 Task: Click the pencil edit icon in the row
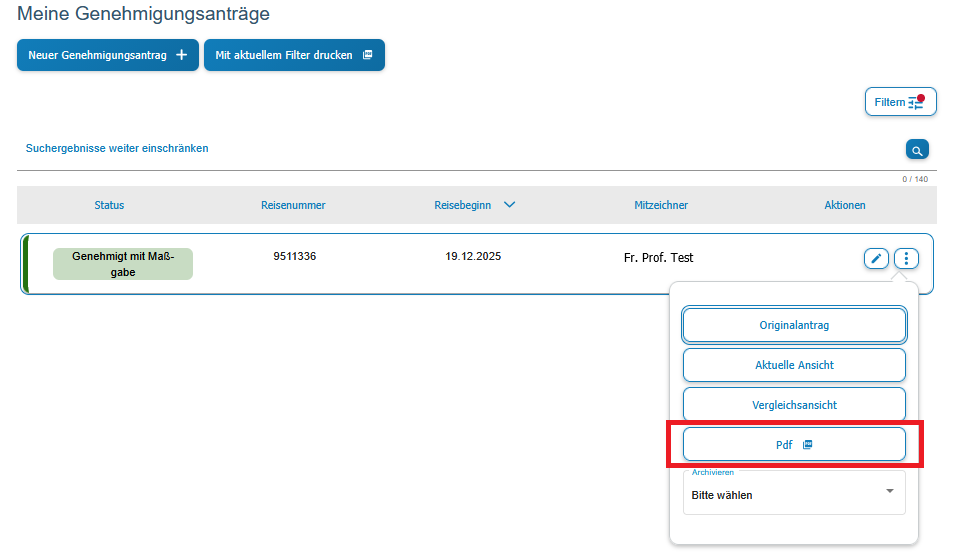(x=876, y=259)
